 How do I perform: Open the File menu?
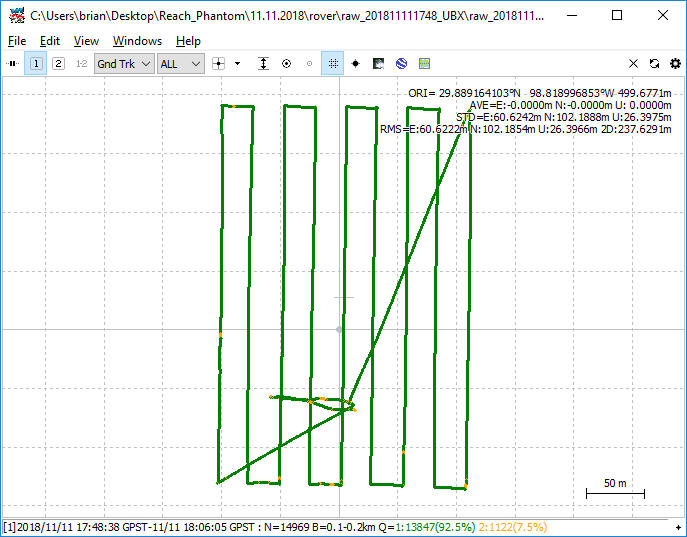point(17,41)
